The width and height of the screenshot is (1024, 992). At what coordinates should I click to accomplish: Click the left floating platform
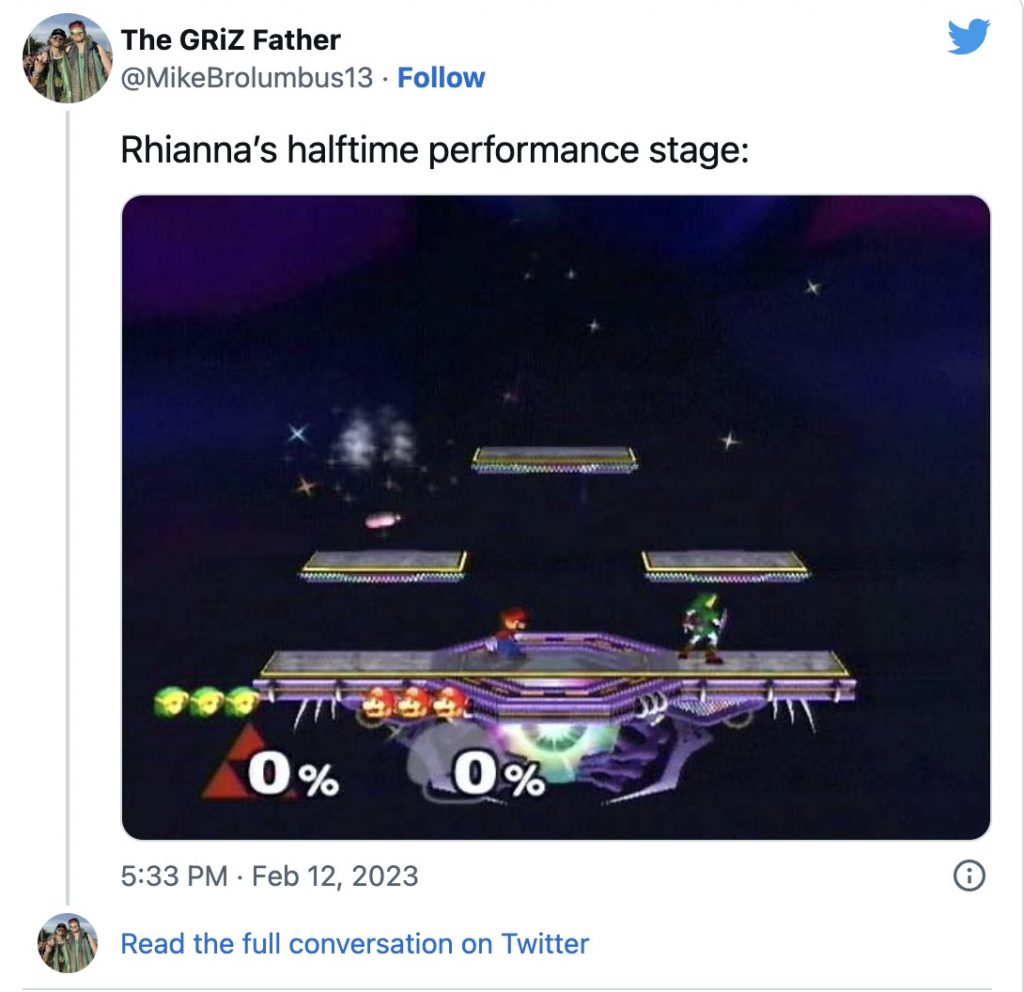[385, 565]
